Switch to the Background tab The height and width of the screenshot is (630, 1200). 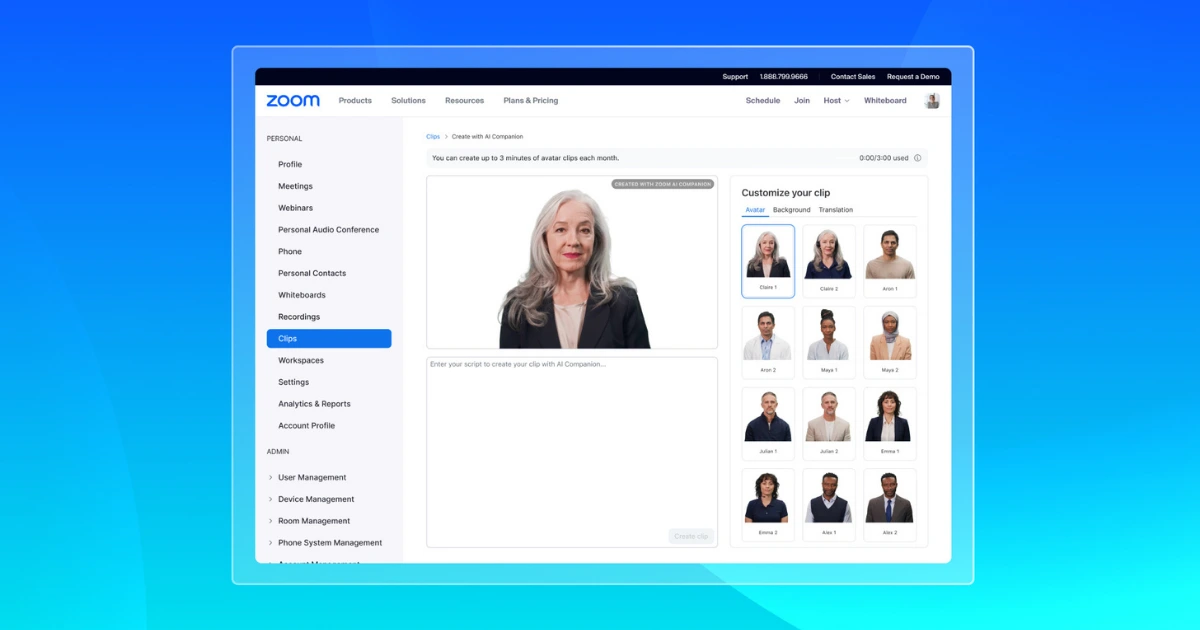pos(791,210)
